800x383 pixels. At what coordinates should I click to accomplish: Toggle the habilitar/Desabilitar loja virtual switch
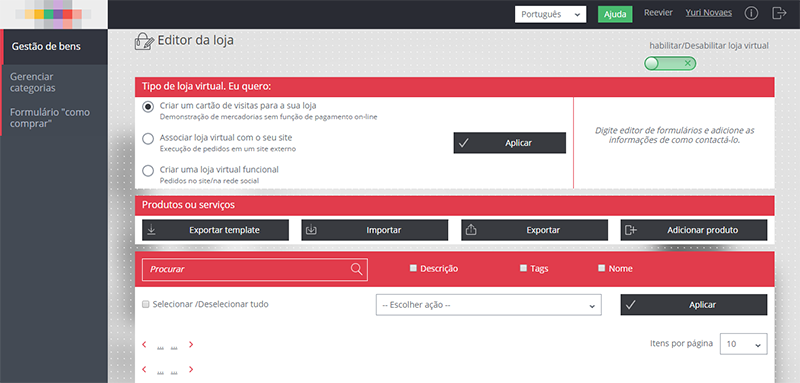click(x=670, y=63)
